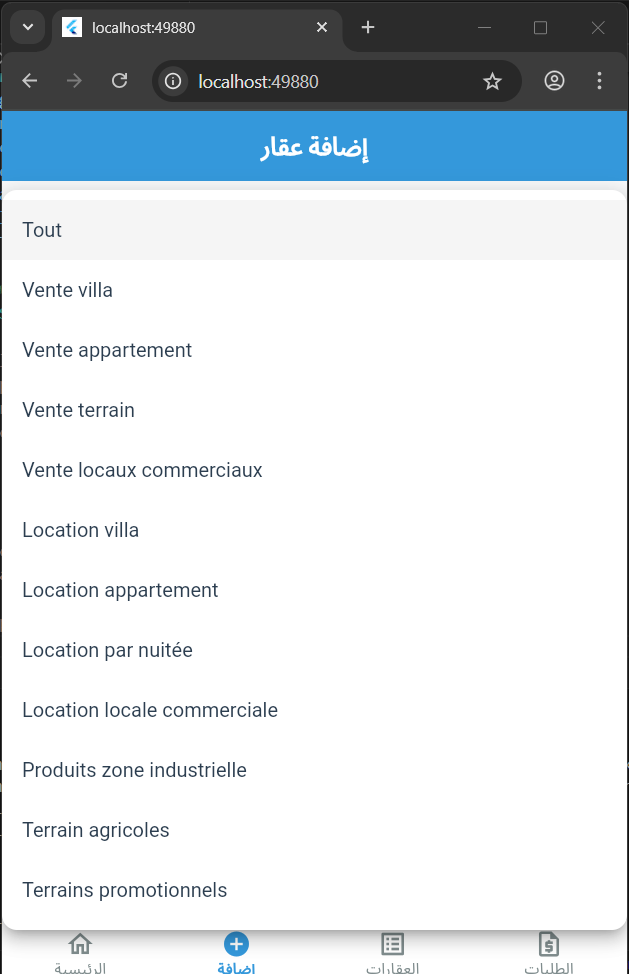Select 'Vente locaux commerciaux'
The image size is (629, 974).
point(142,470)
